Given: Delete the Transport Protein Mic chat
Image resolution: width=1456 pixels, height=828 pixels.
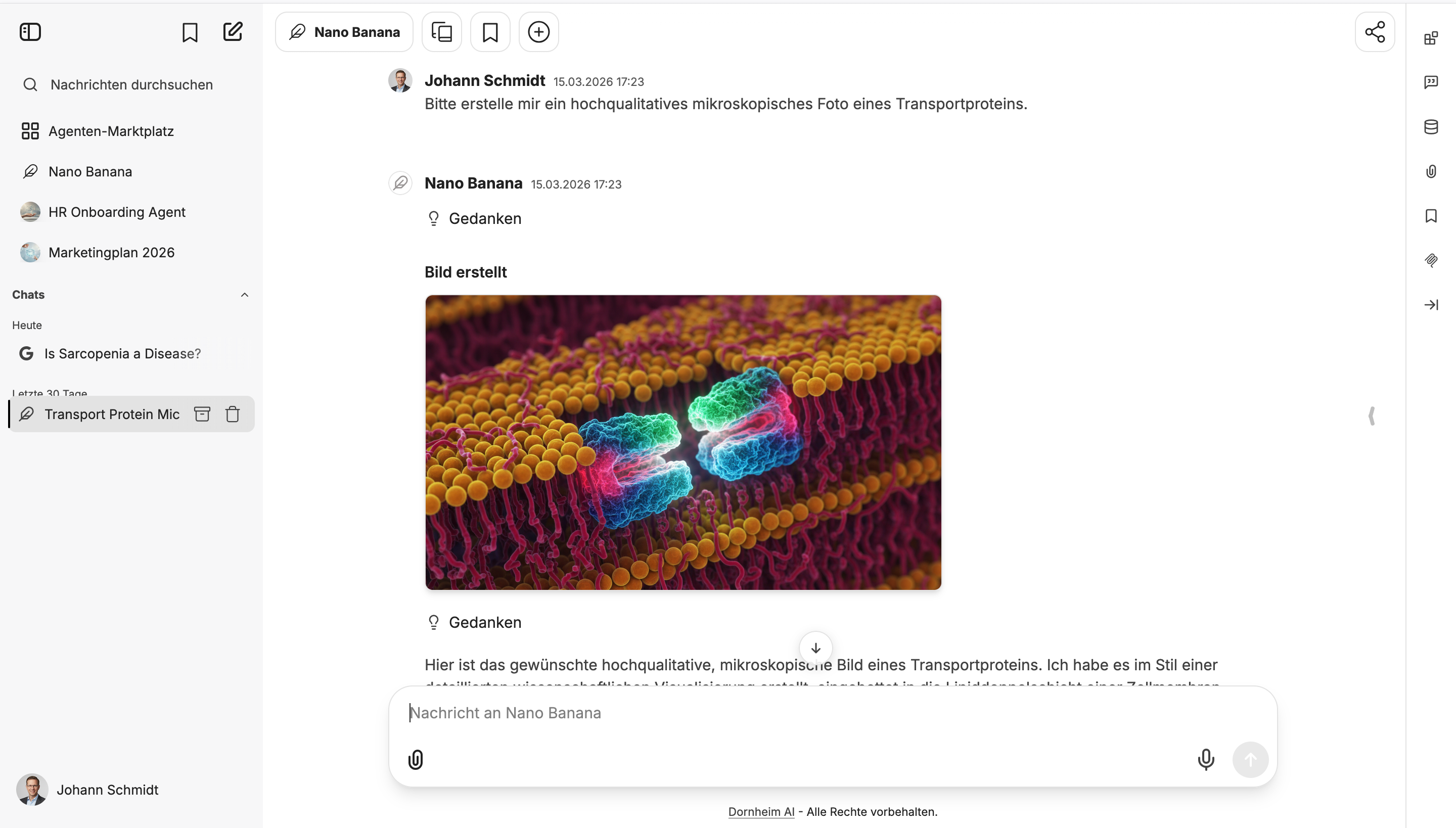Looking at the screenshot, I should 232,414.
